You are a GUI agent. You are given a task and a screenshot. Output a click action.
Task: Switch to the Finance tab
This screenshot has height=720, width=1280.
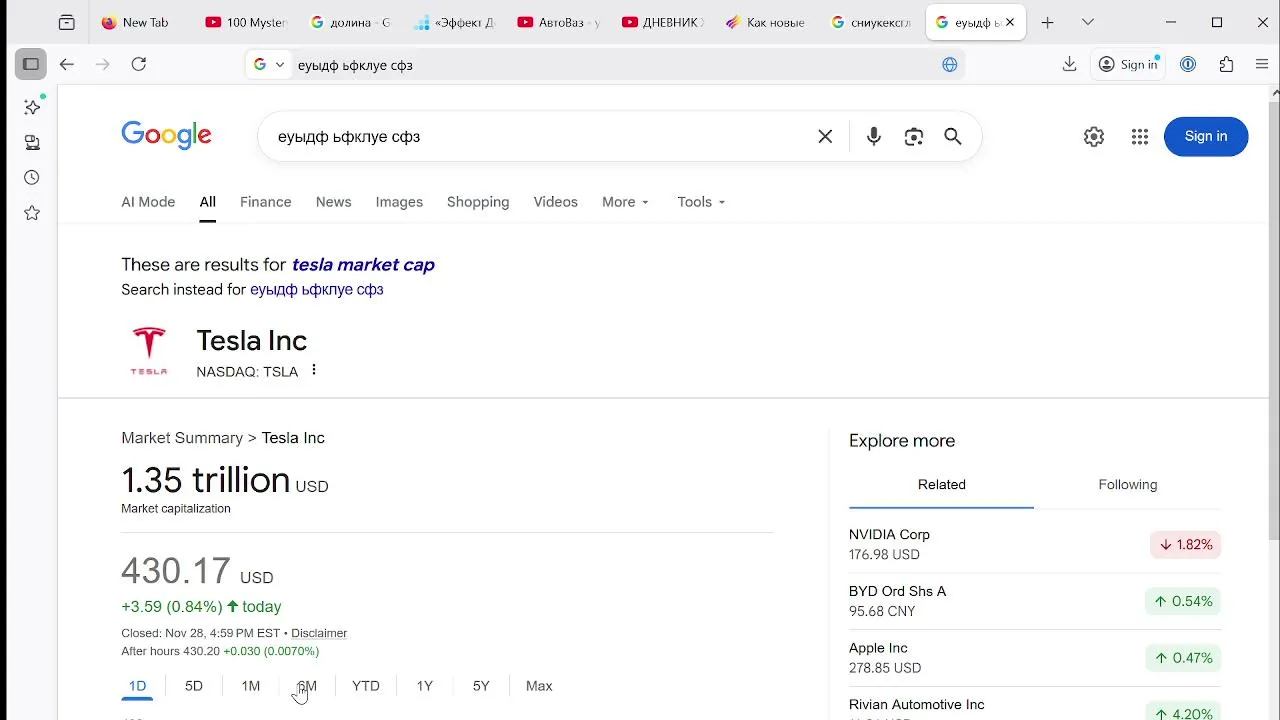[265, 202]
